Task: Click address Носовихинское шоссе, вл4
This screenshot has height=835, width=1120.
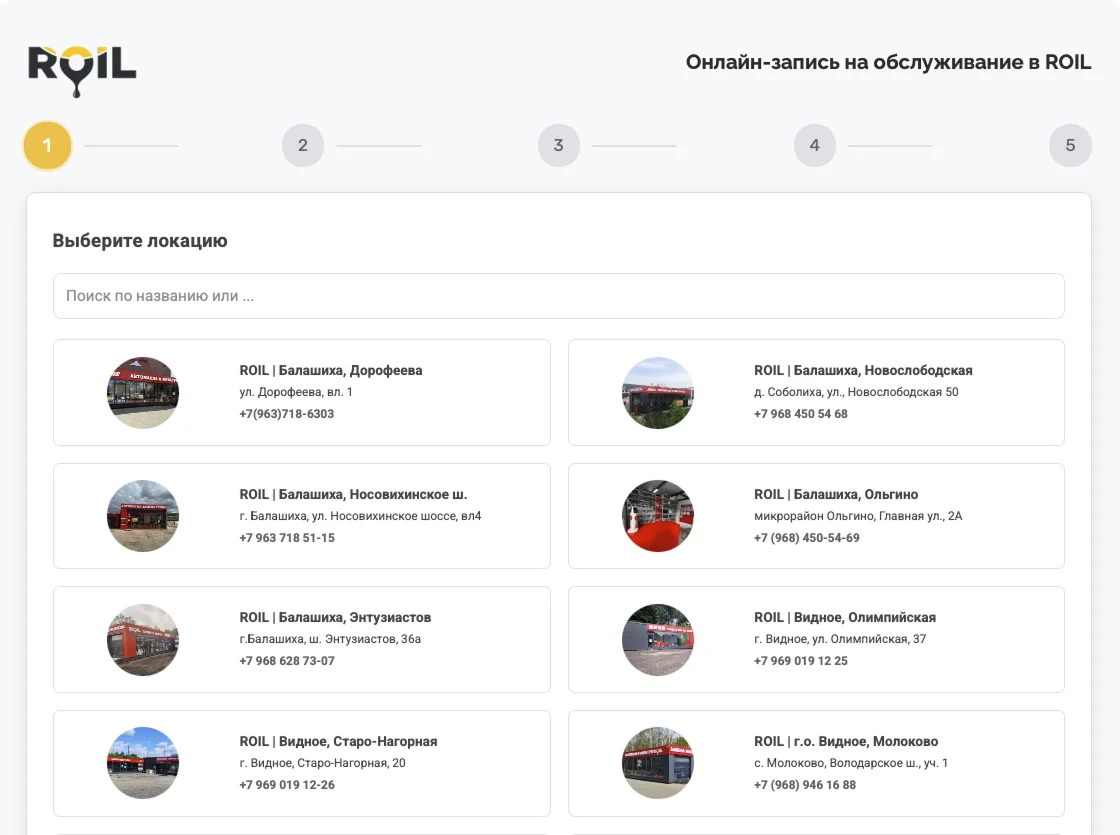Action: [360, 516]
